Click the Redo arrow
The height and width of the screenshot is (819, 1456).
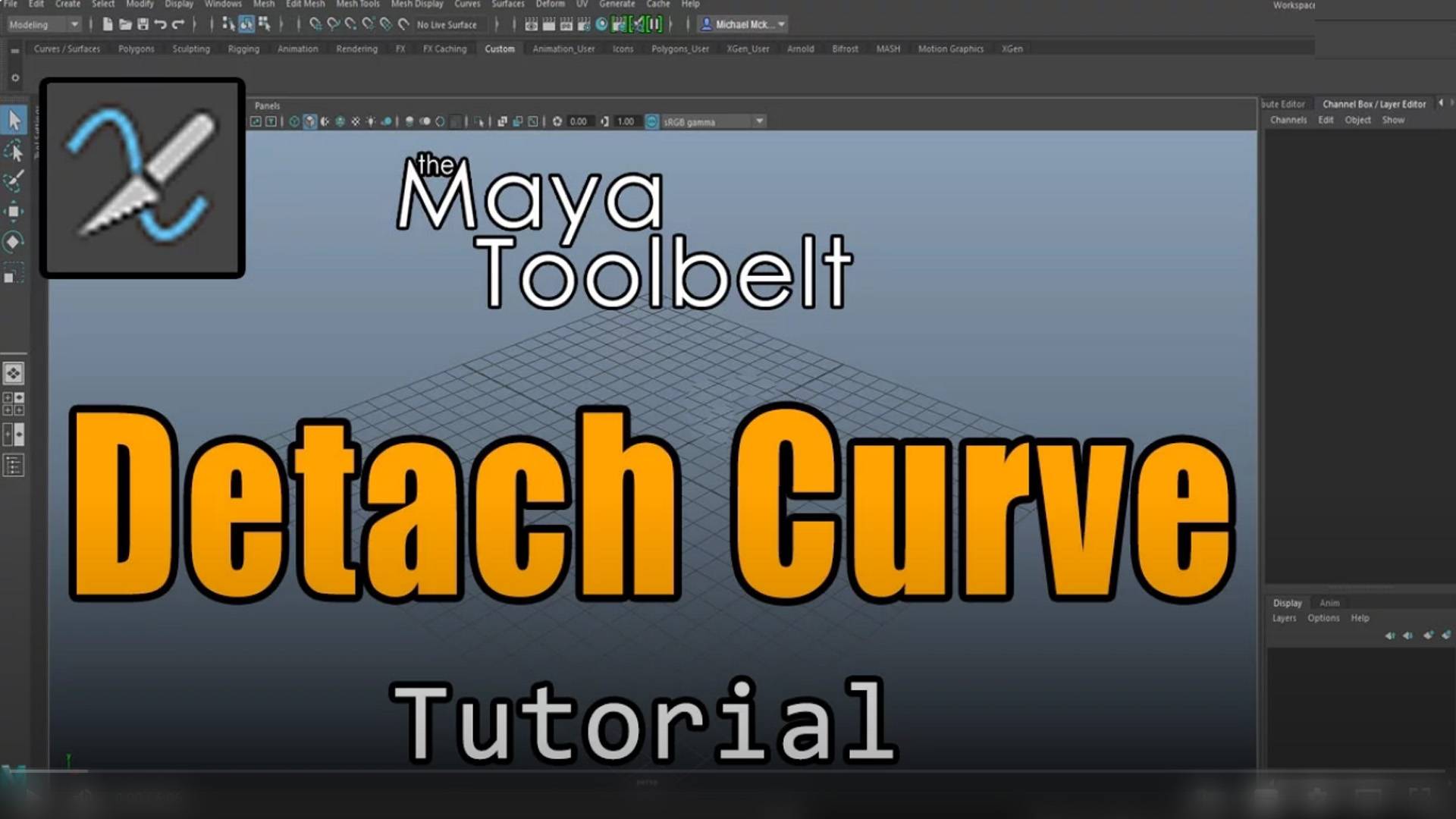178,24
